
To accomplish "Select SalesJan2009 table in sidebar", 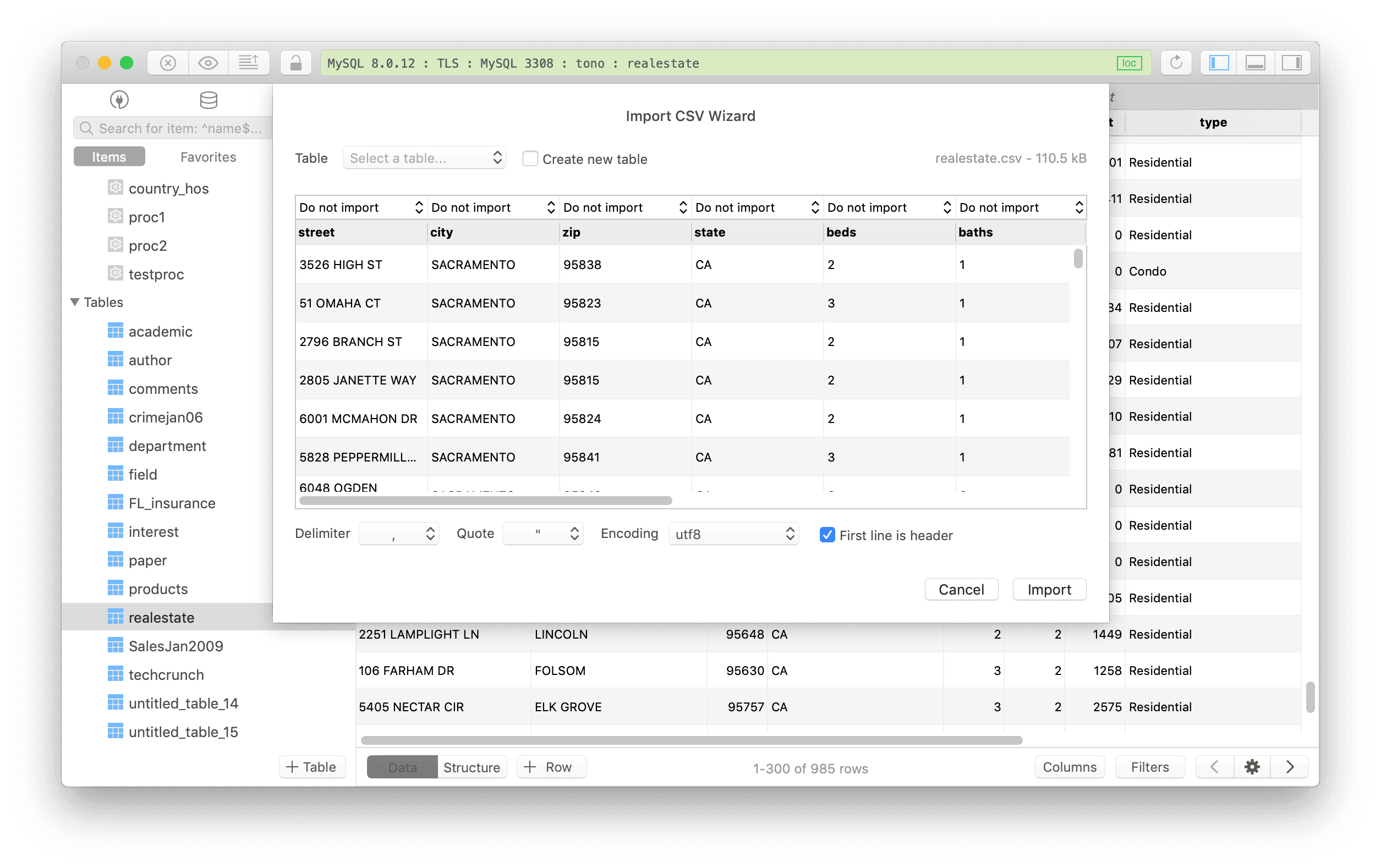I will [x=176, y=646].
